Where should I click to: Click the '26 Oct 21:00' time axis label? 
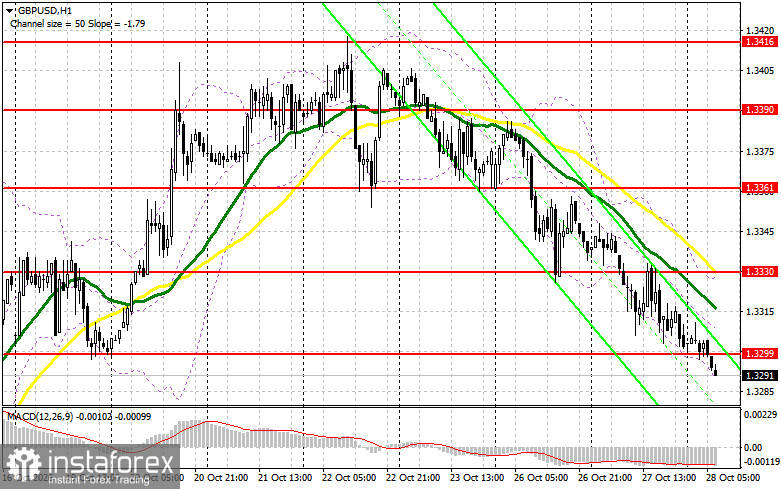(x=605, y=478)
